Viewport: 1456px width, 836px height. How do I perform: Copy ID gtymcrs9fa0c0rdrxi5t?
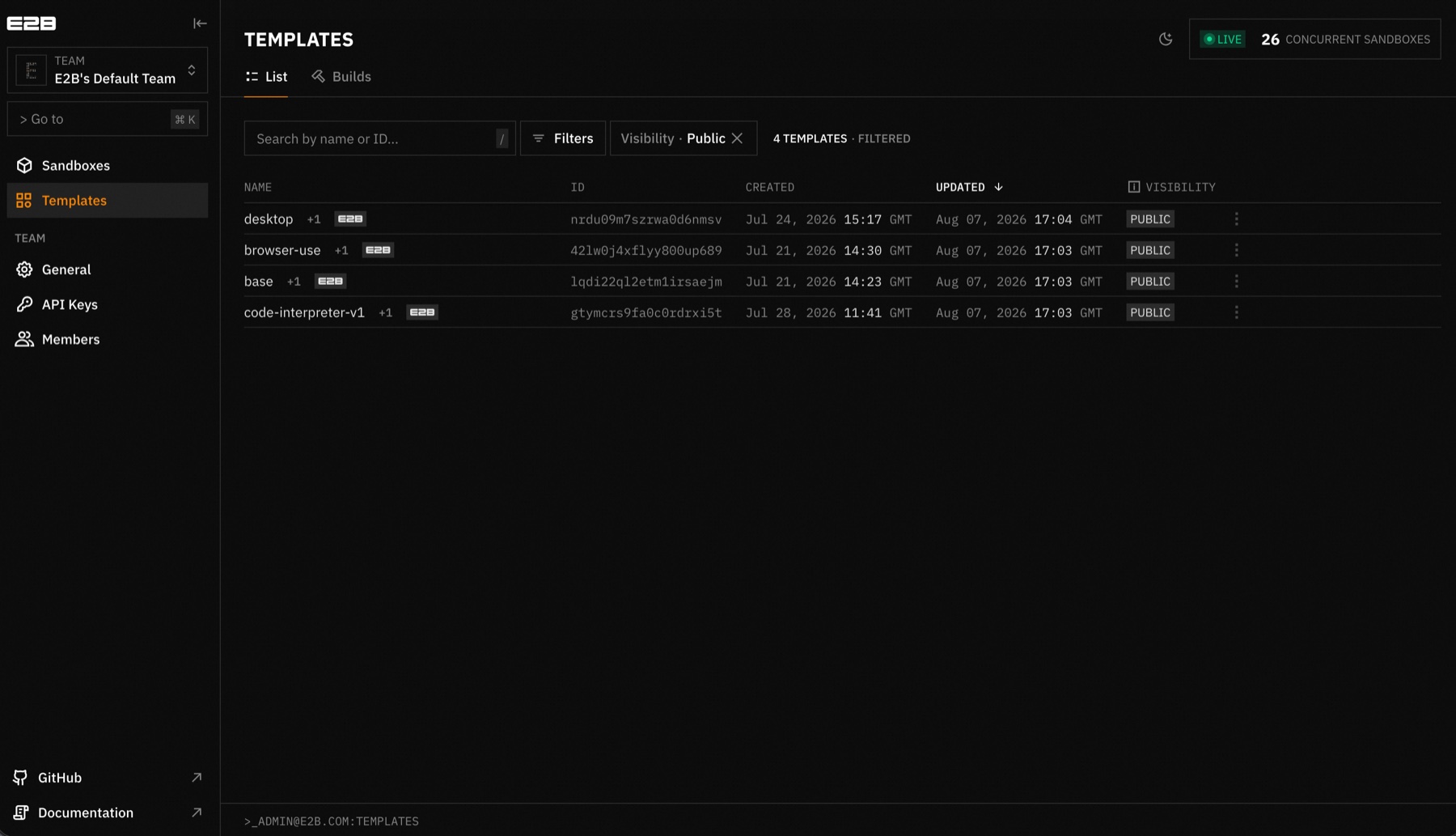(646, 312)
